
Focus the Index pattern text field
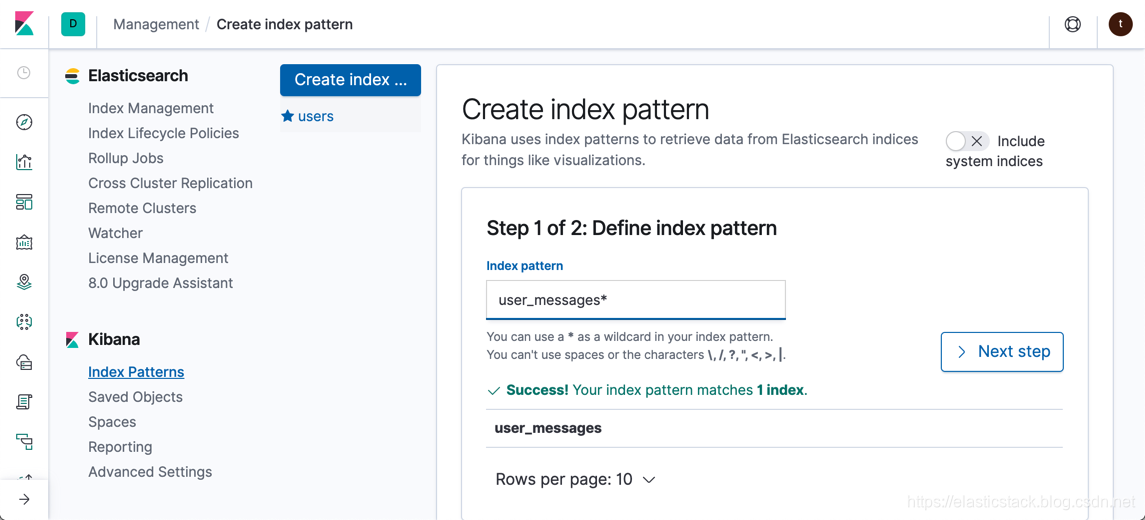tap(636, 300)
